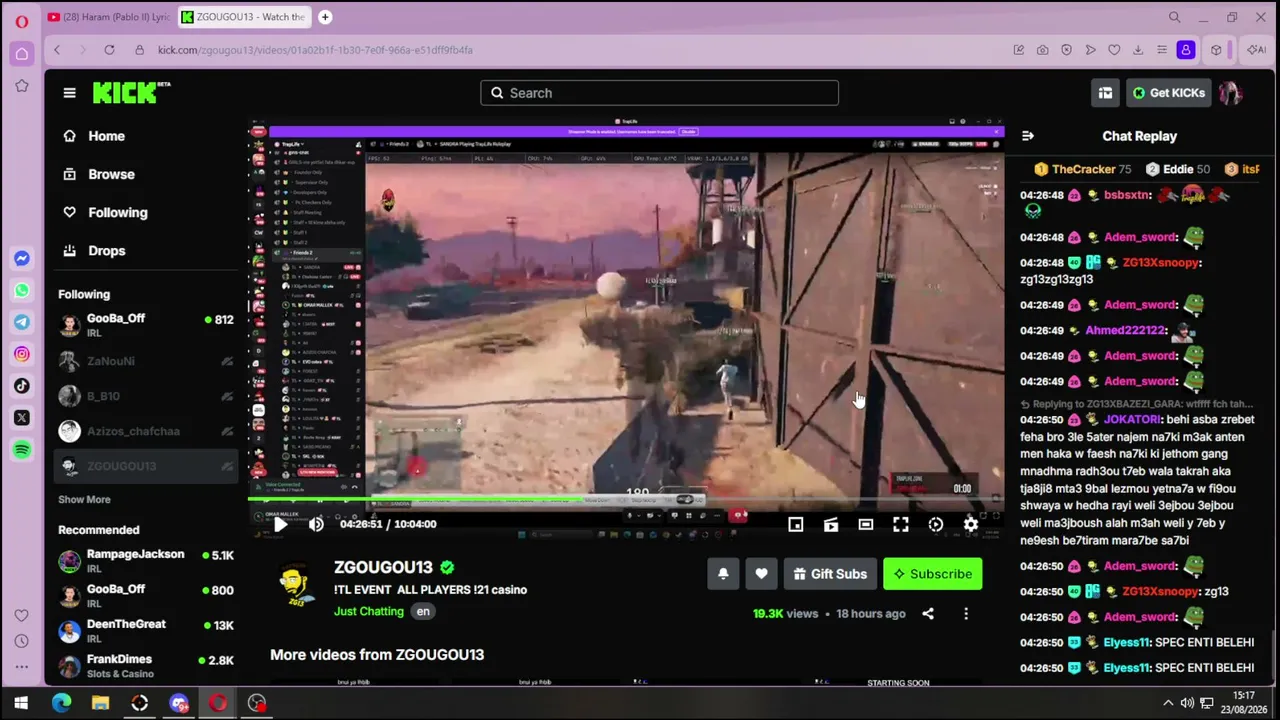This screenshot has height=720, width=1280.
Task: Open Instagram in Opera sidebar
Action: click(x=21, y=354)
